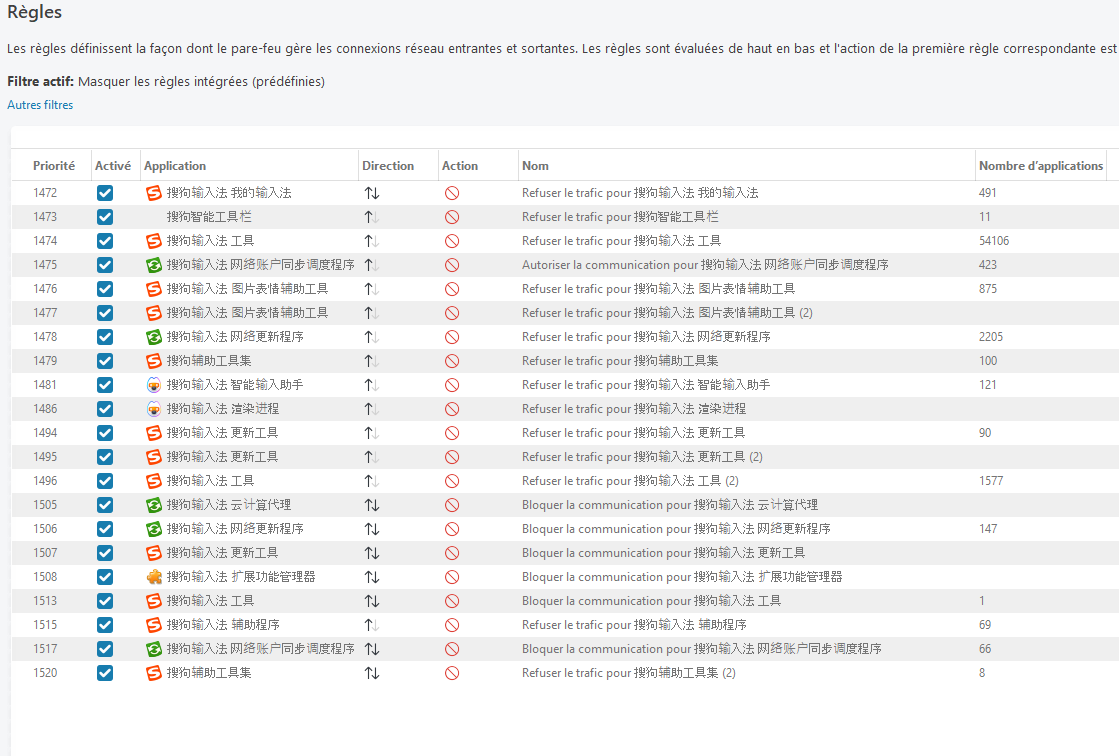
Task: Click the green update app icon in row 1478
Action: [x=153, y=337]
